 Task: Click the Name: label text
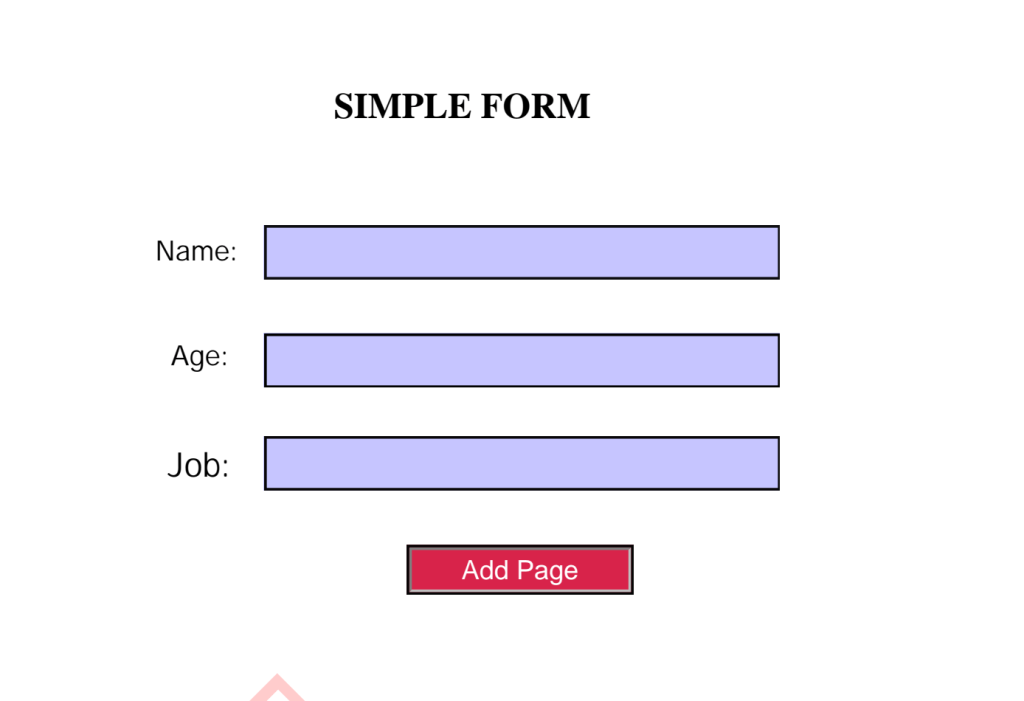(x=196, y=251)
